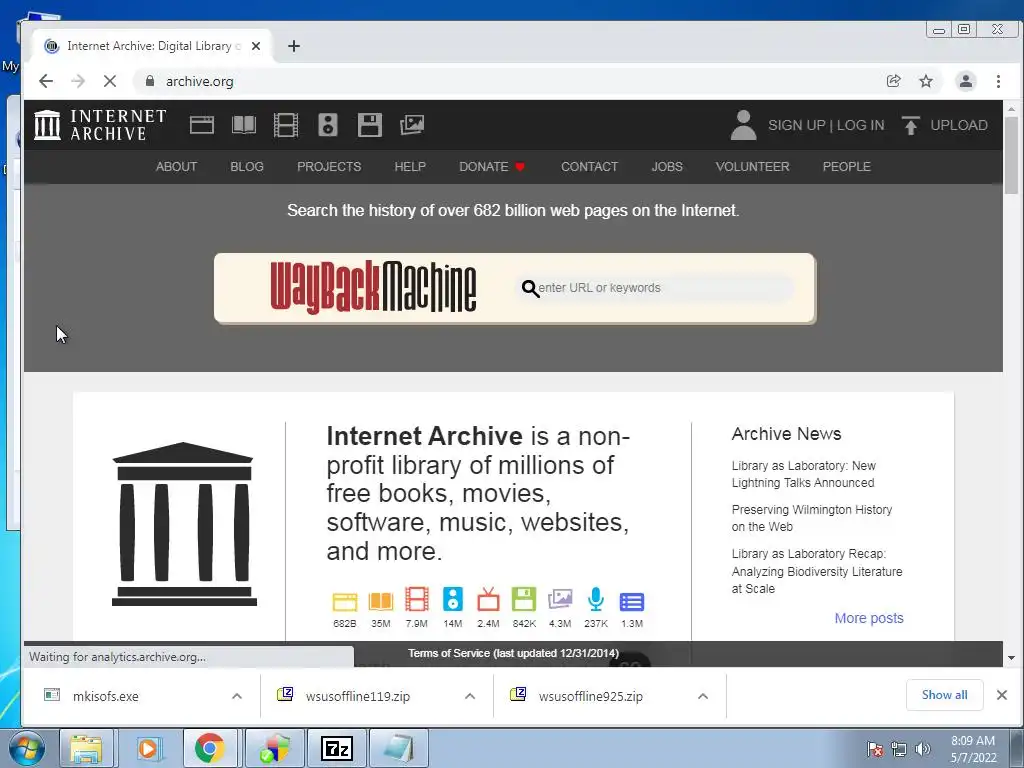
Task: Click the 7.9M video icon
Action: point(417,600)
